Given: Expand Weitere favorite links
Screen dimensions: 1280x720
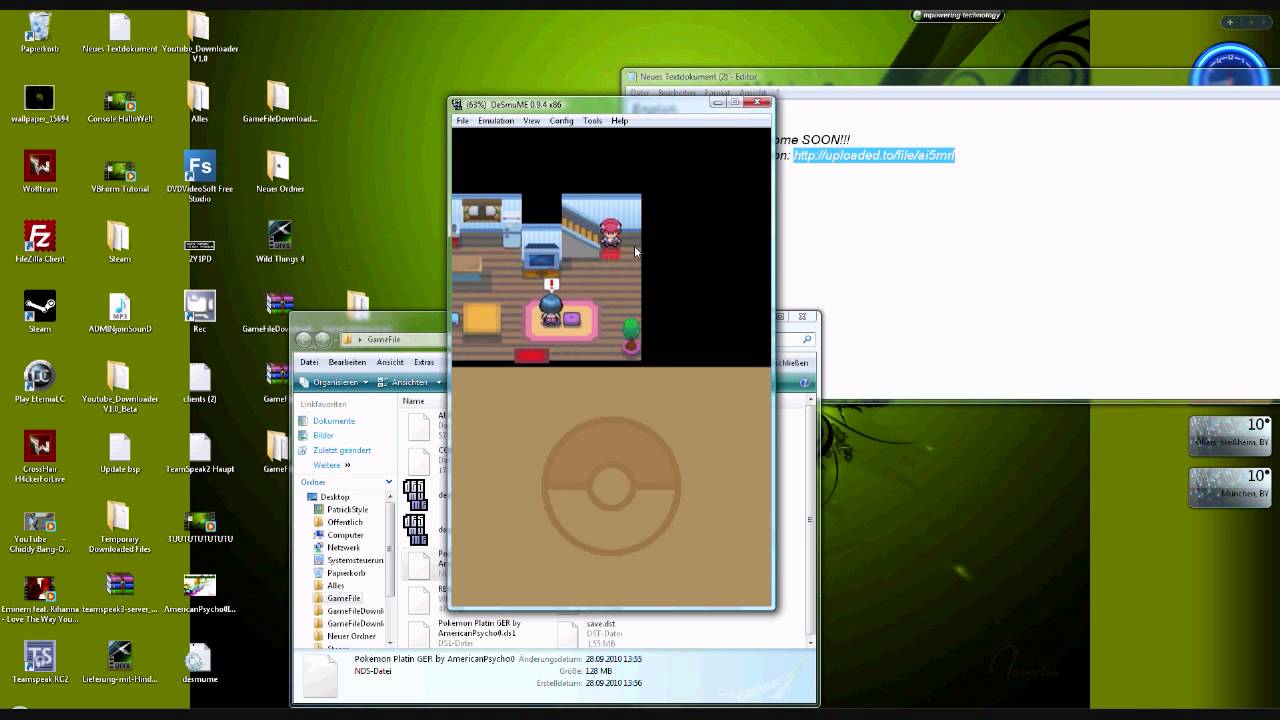Looking at the screenshot, I should coord(331,465).
